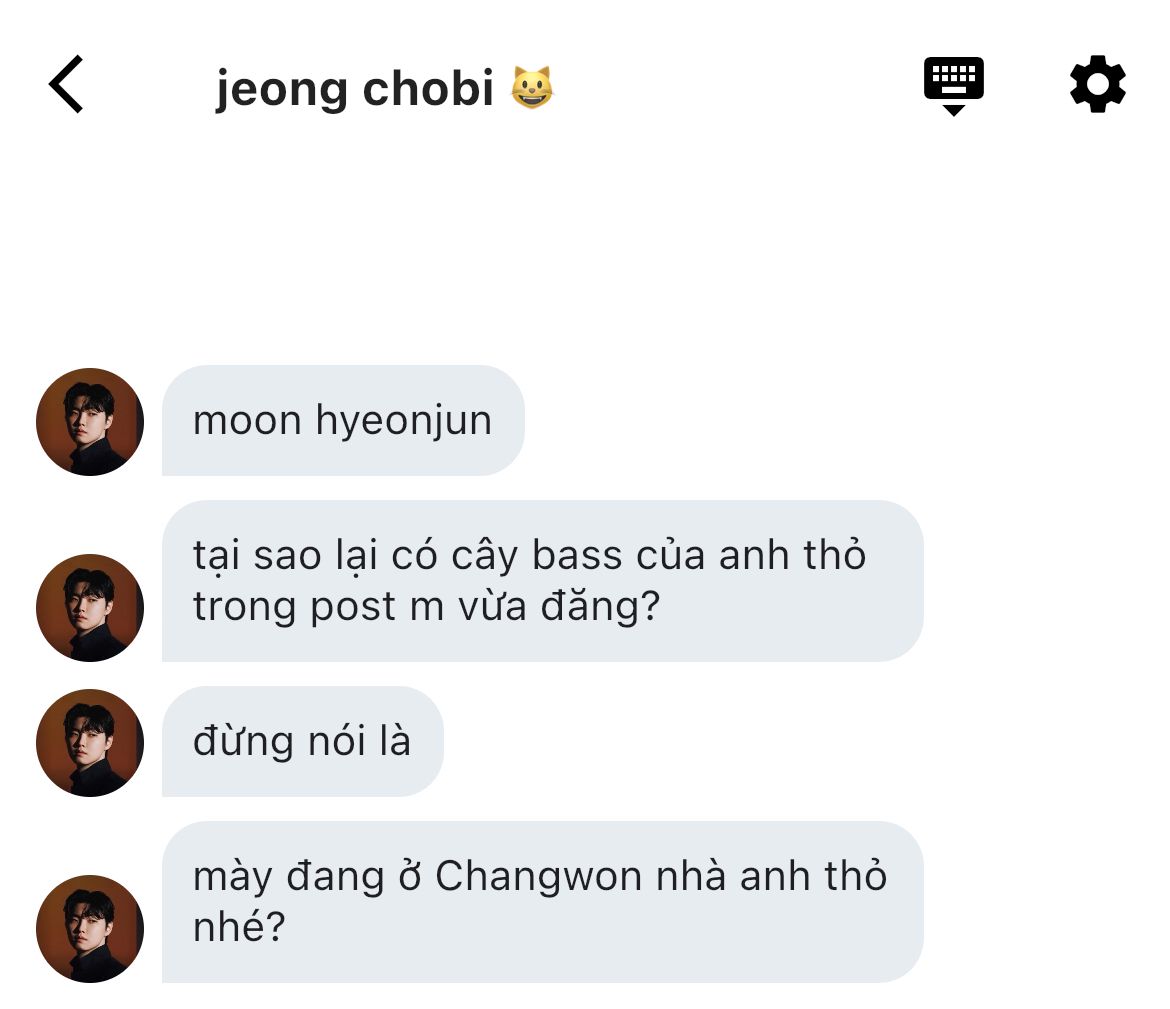Open the avatar beside "moon hyeonjun" message

pos(90,422)
